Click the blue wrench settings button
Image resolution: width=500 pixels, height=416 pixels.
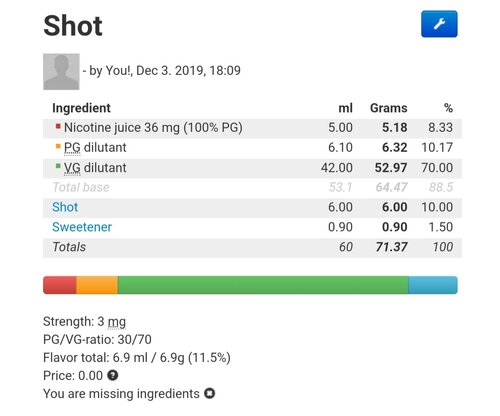coord(439,24)
